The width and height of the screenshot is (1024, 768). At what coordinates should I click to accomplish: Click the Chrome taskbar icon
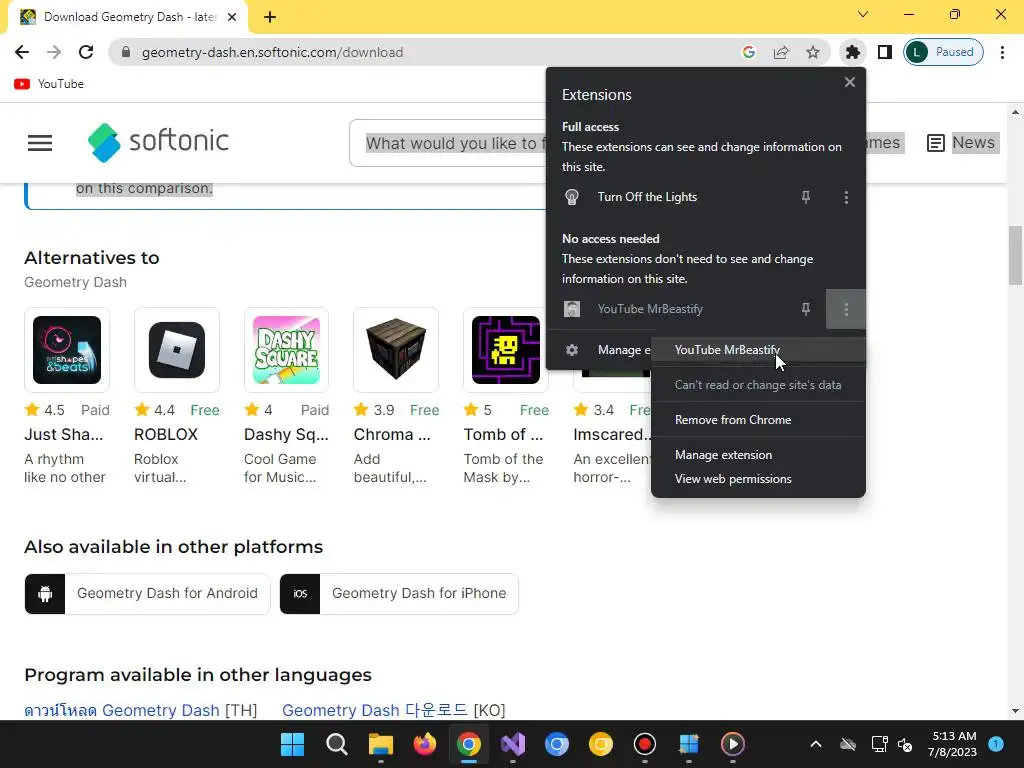click(468, 744)
